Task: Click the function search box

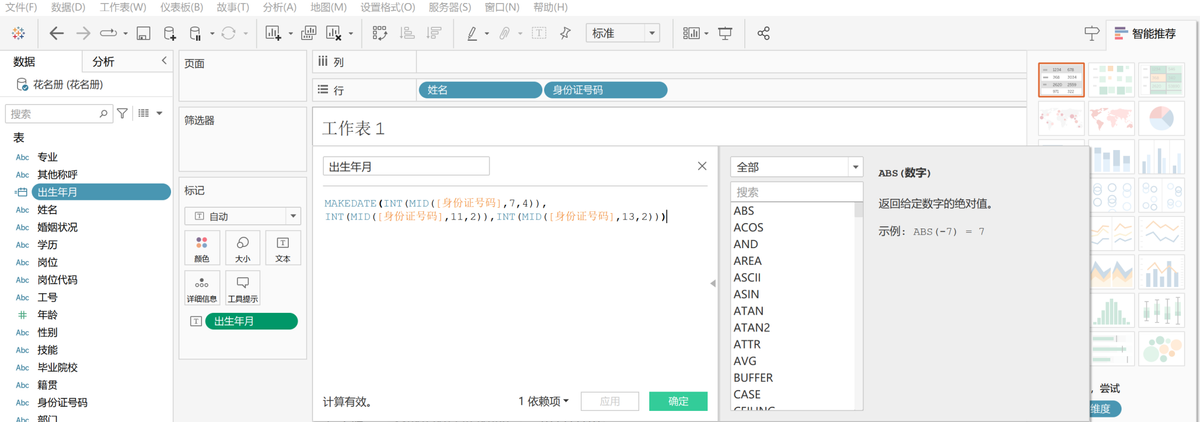Action: click(796, 191)
